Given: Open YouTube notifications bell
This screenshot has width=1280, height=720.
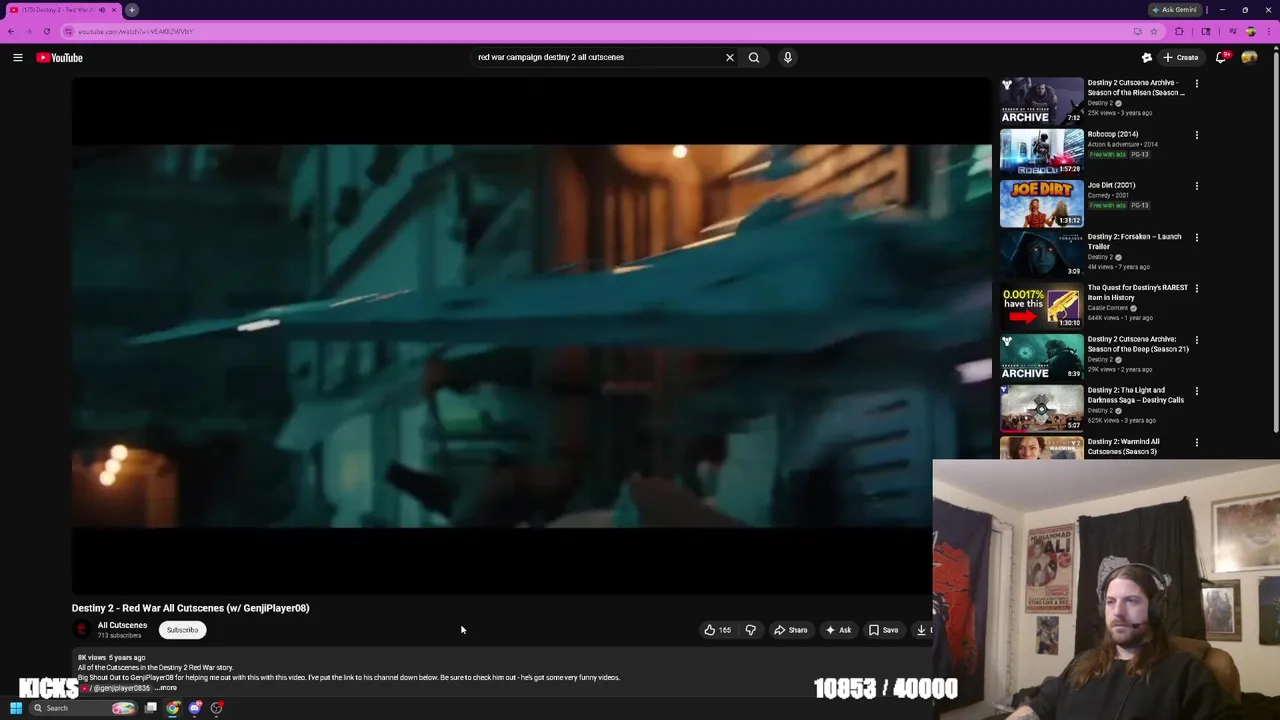Looking at the screenshot, I should (x=1221, y=58).
